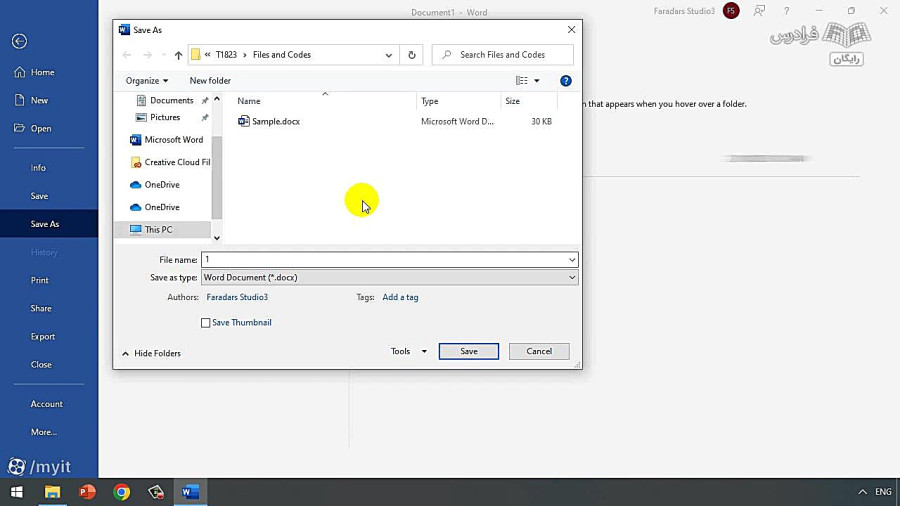The height and width of the screenshot is (506, 900).
Task: Click Add a tag link
Action: pyautogui.click(x=400, y=297)
